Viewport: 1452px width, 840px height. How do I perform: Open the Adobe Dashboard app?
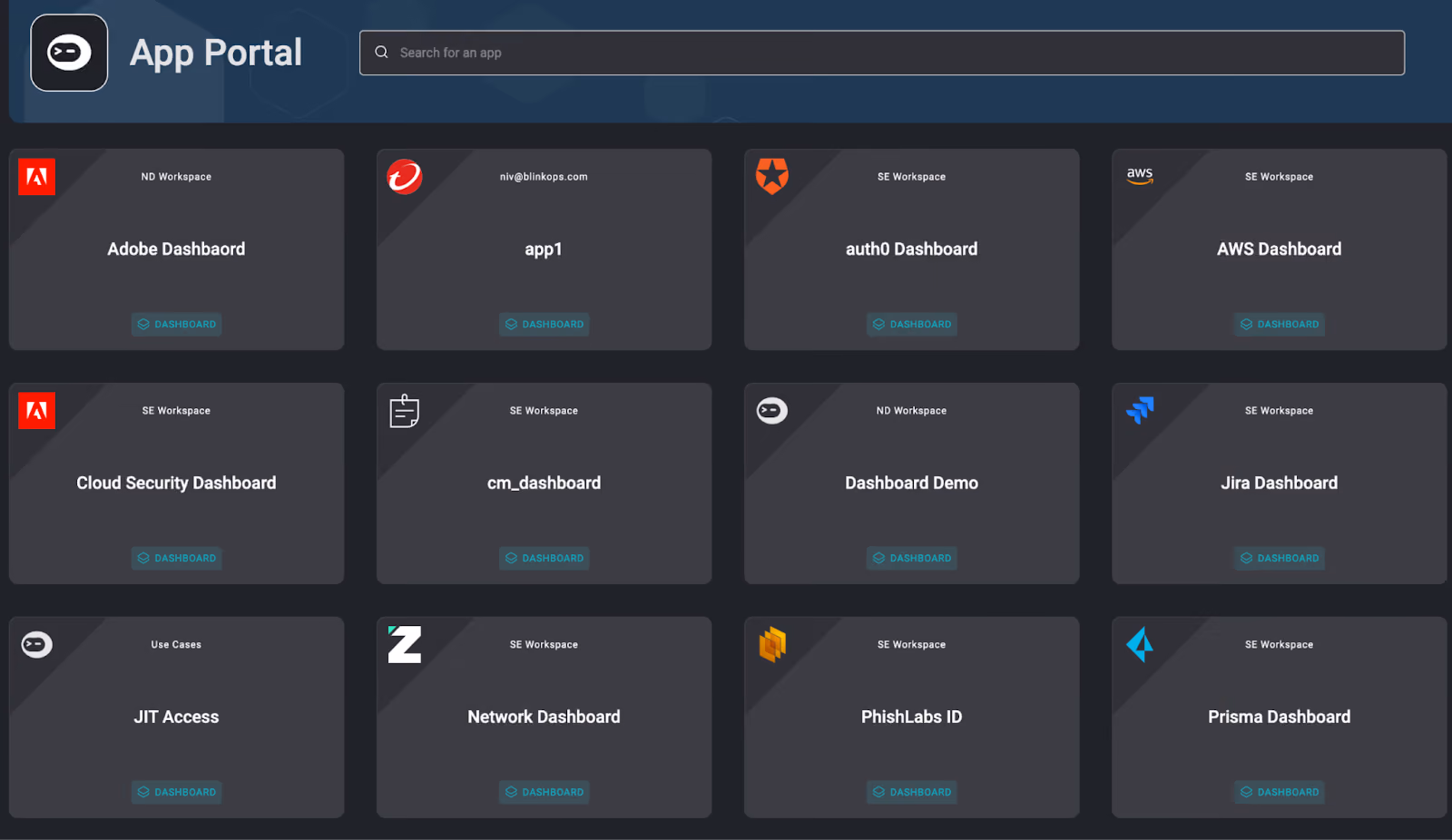click(x=176, y=249)
